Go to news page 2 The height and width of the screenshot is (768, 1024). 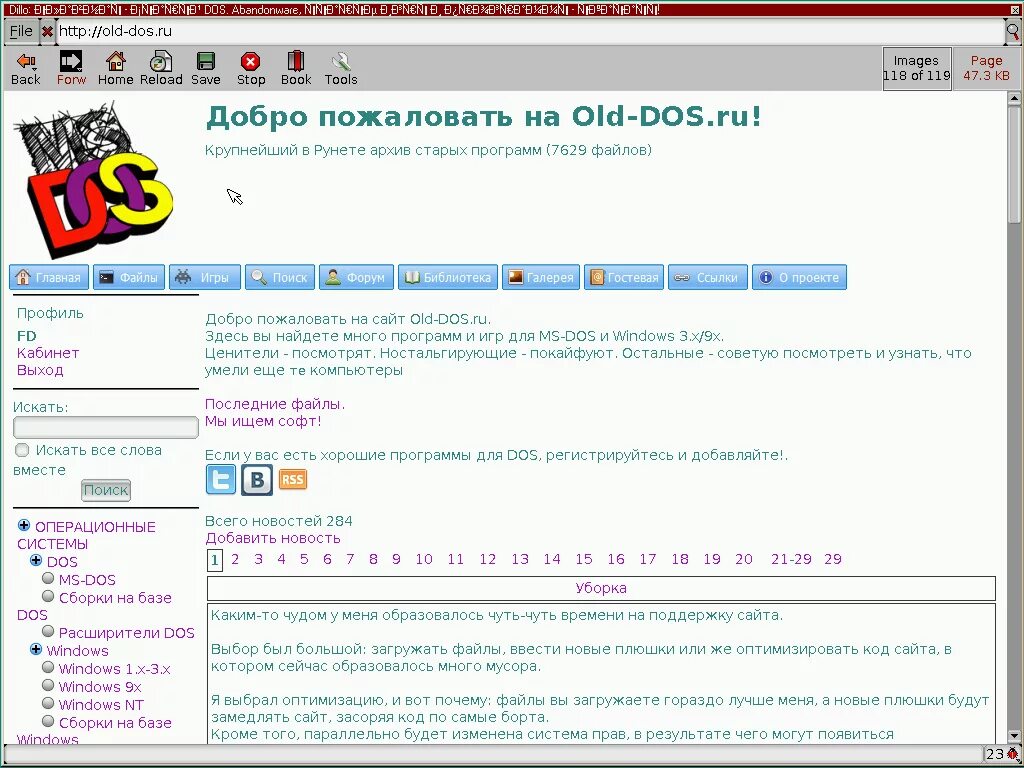[x=235, y=559]
